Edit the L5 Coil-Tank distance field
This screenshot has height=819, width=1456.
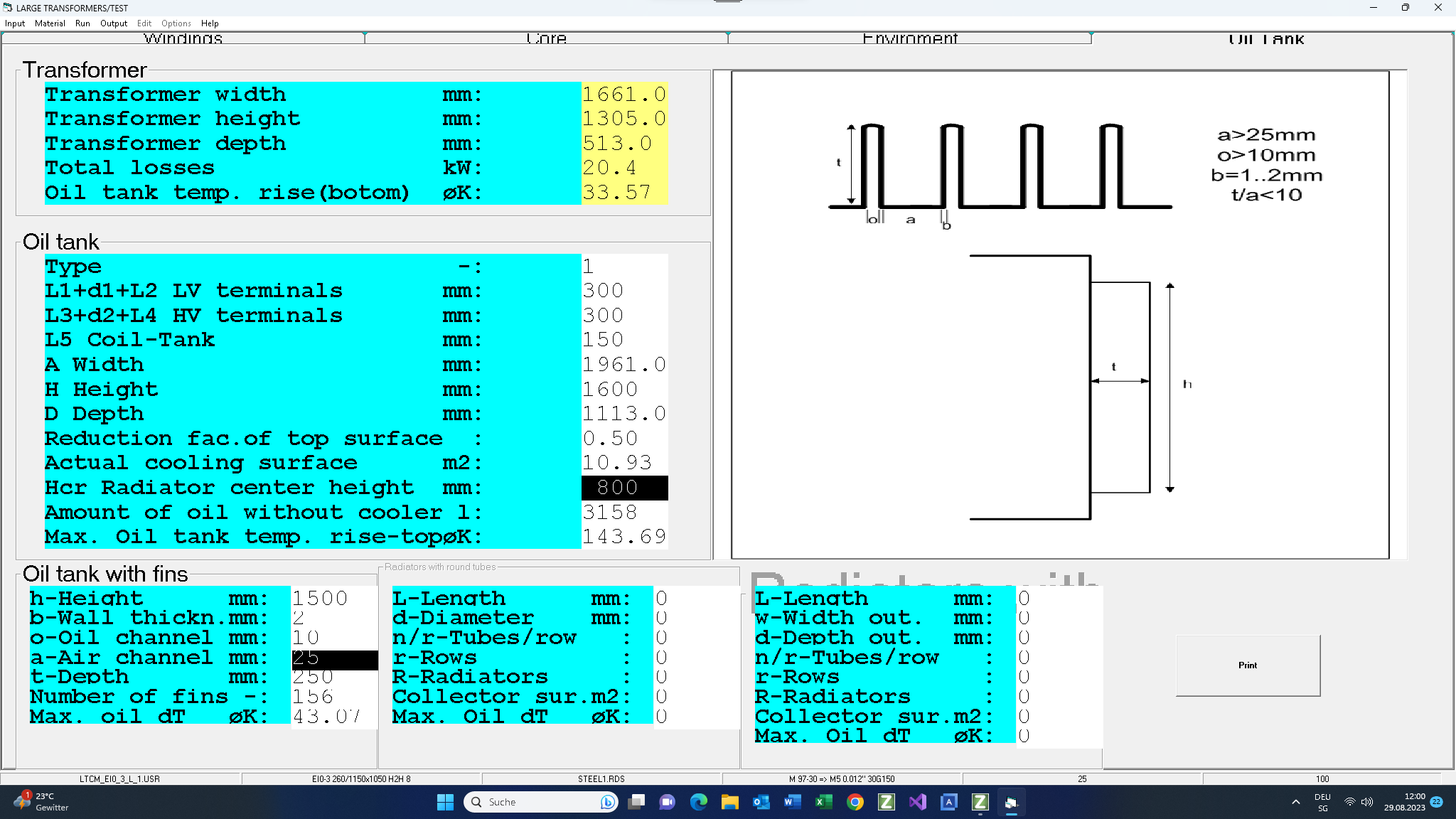pyautogui.click(x=624, y=340)
